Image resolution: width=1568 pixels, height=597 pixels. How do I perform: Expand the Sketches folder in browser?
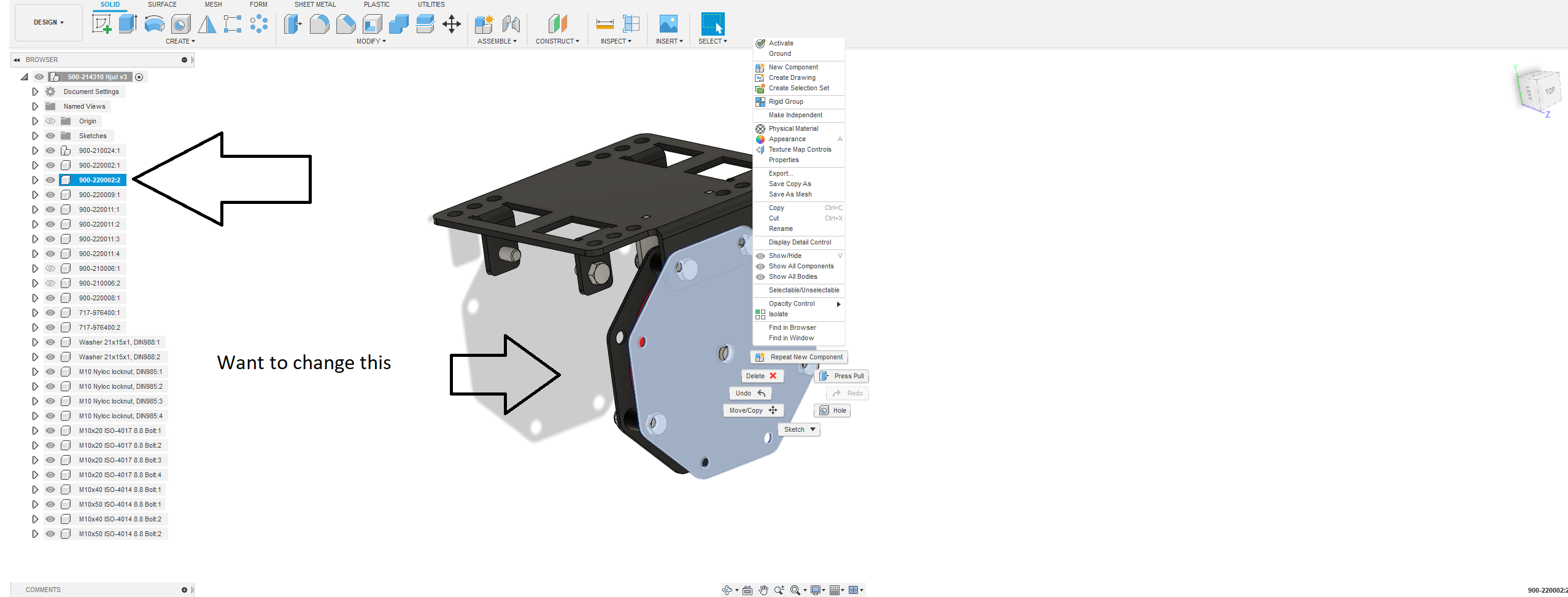(x=35, y=136)
